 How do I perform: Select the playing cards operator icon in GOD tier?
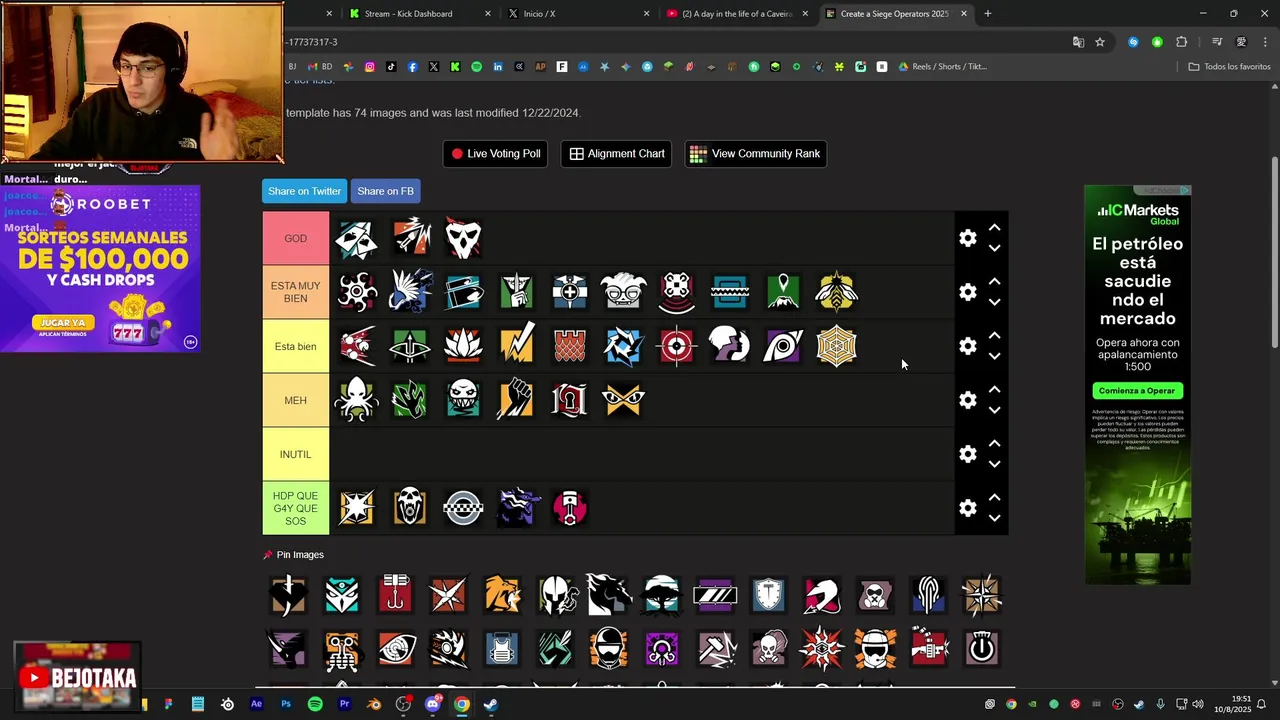click(357, 238)
